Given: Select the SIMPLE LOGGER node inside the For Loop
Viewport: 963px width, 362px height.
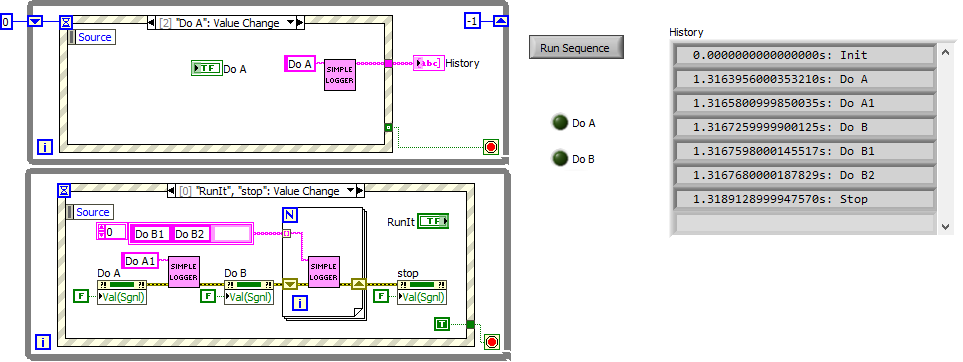Looking at the screenshot, I should (324, 272).
